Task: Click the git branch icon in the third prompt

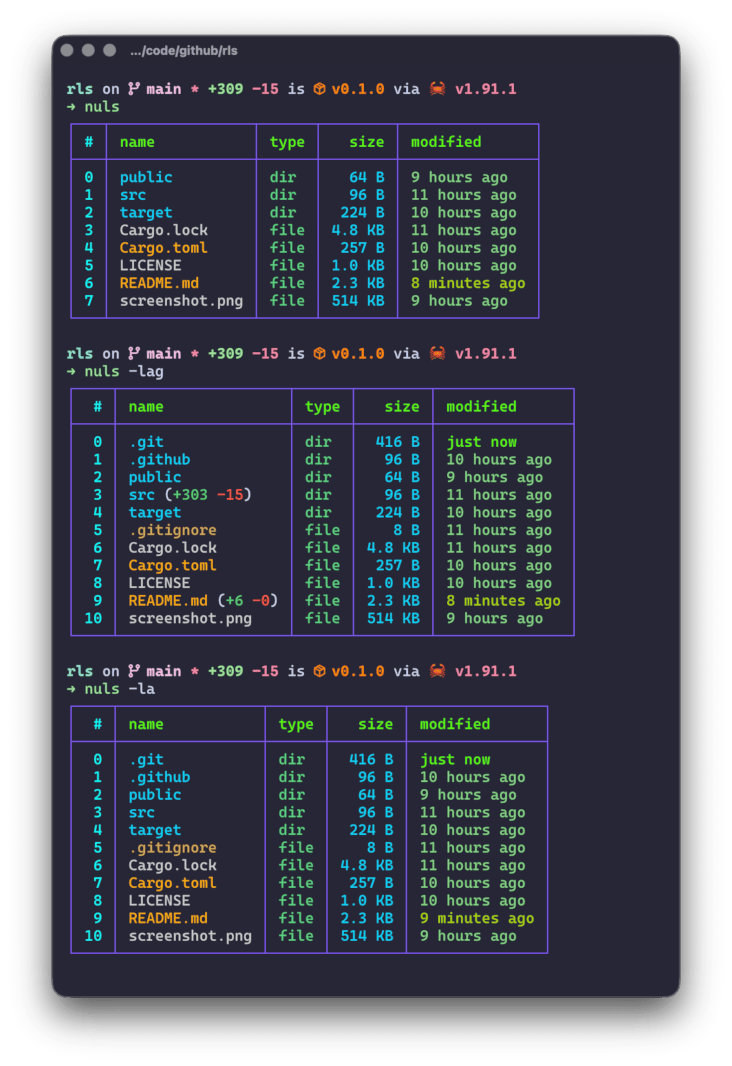Action: tap(133, 671)
